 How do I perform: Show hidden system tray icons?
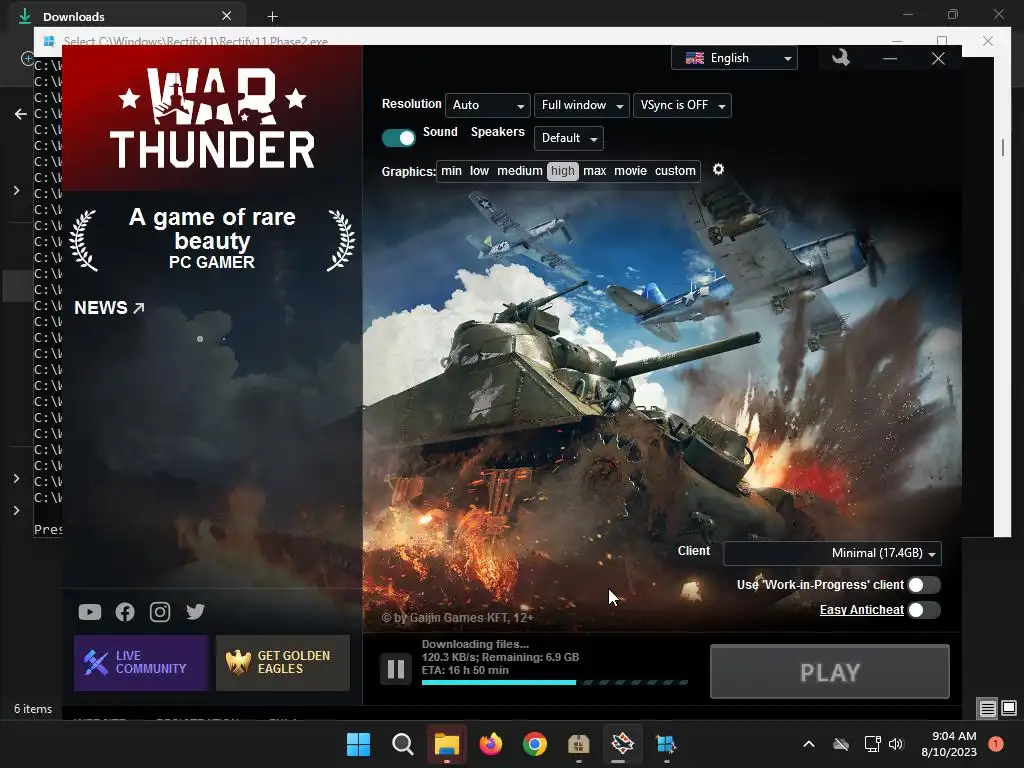(x=808, y=744)
